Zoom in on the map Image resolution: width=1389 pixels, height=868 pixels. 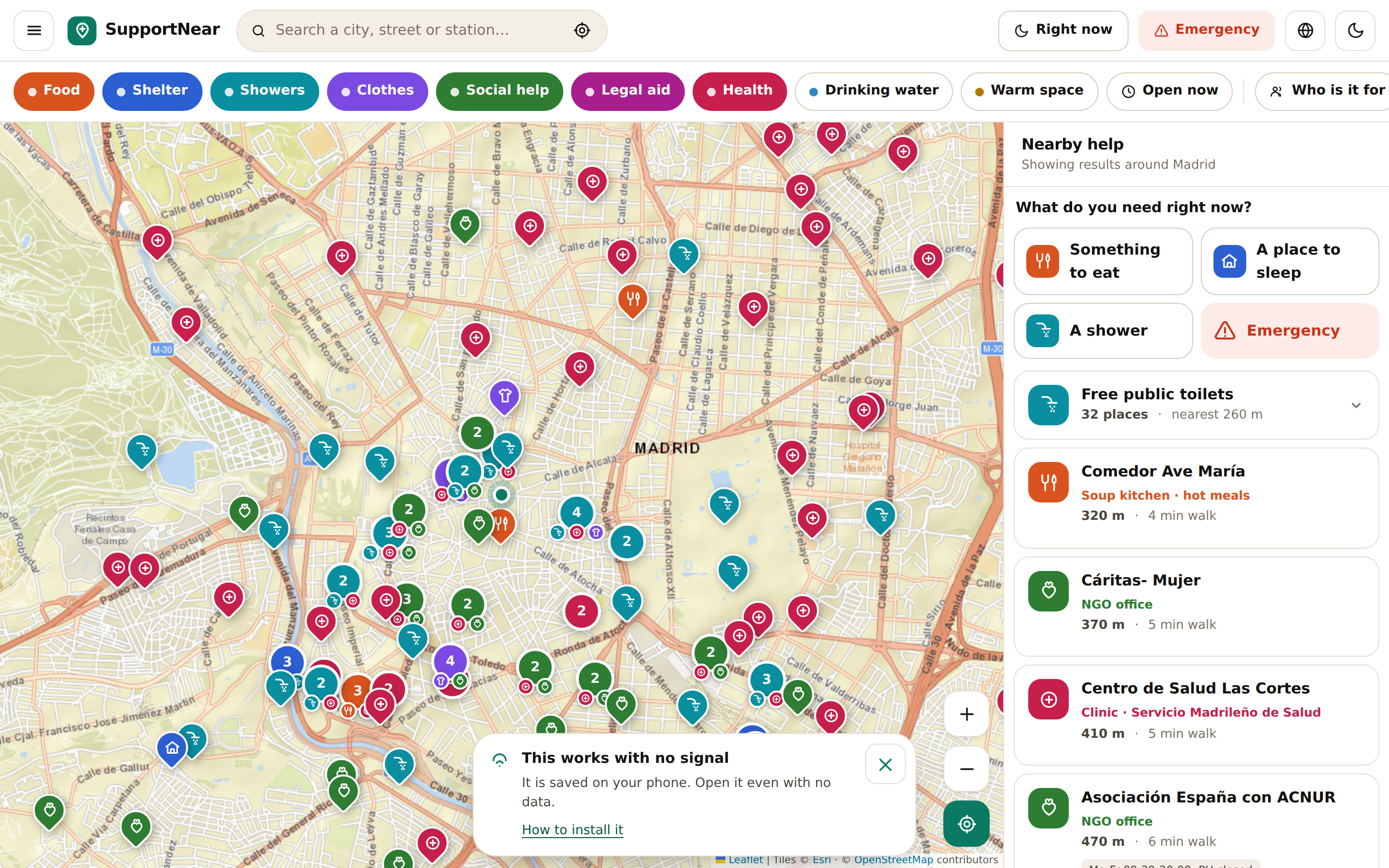coord(967,714)
